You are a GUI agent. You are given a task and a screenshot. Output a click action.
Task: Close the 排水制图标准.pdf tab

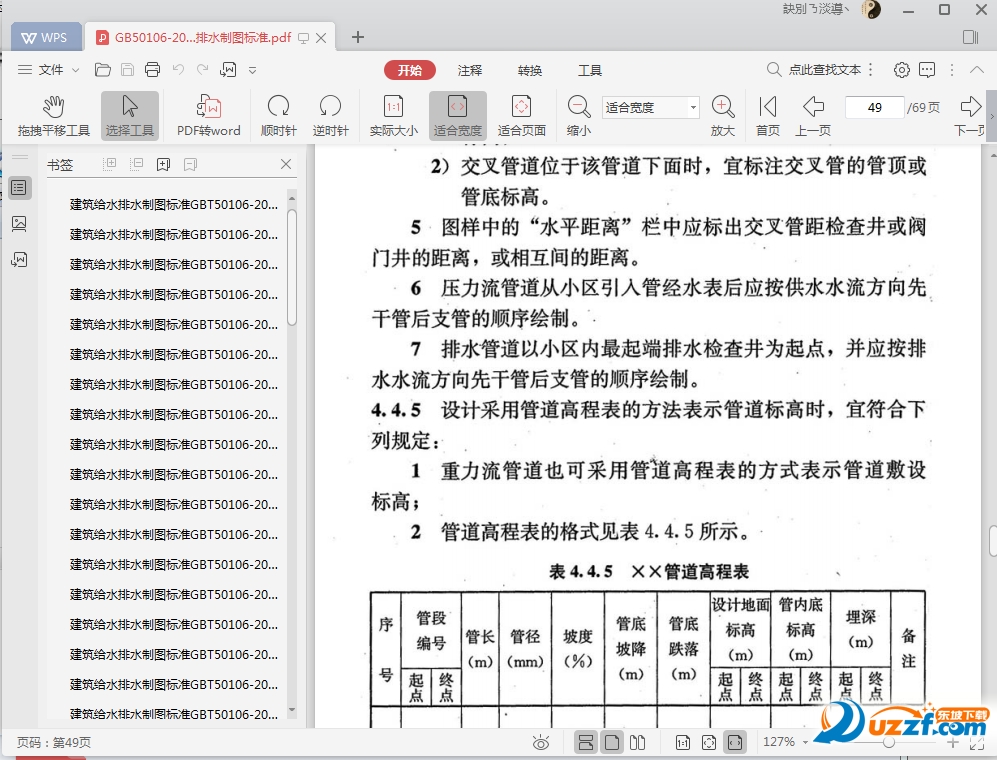[x=321, y=38]
